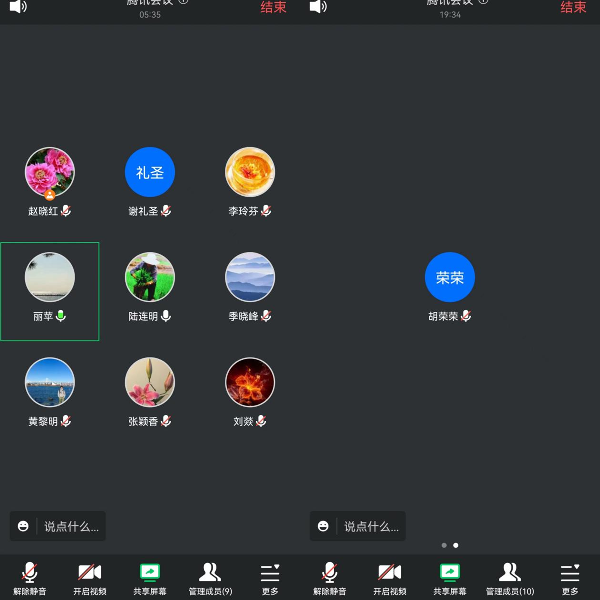Select 胡荣荣's blue 荣荣 avatar
The image size is (600, 600).
click(450, 277)
